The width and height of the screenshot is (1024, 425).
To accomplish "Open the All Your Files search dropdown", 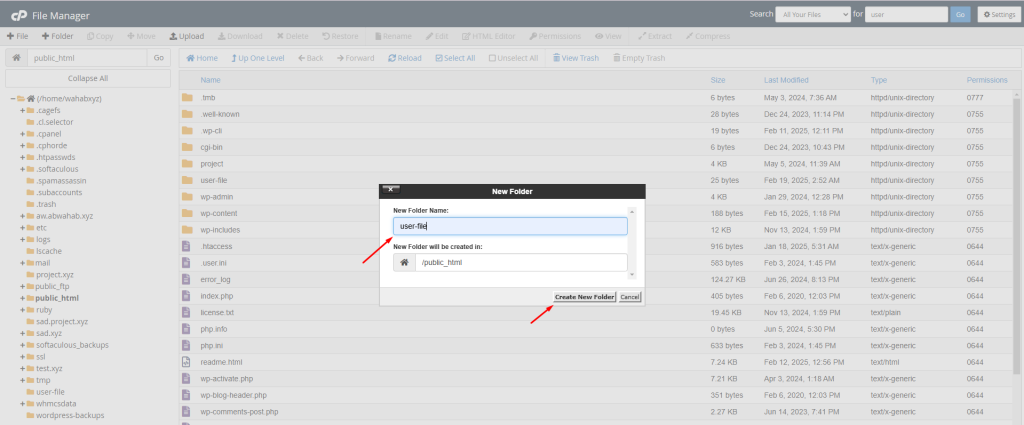I will [813, 15].
